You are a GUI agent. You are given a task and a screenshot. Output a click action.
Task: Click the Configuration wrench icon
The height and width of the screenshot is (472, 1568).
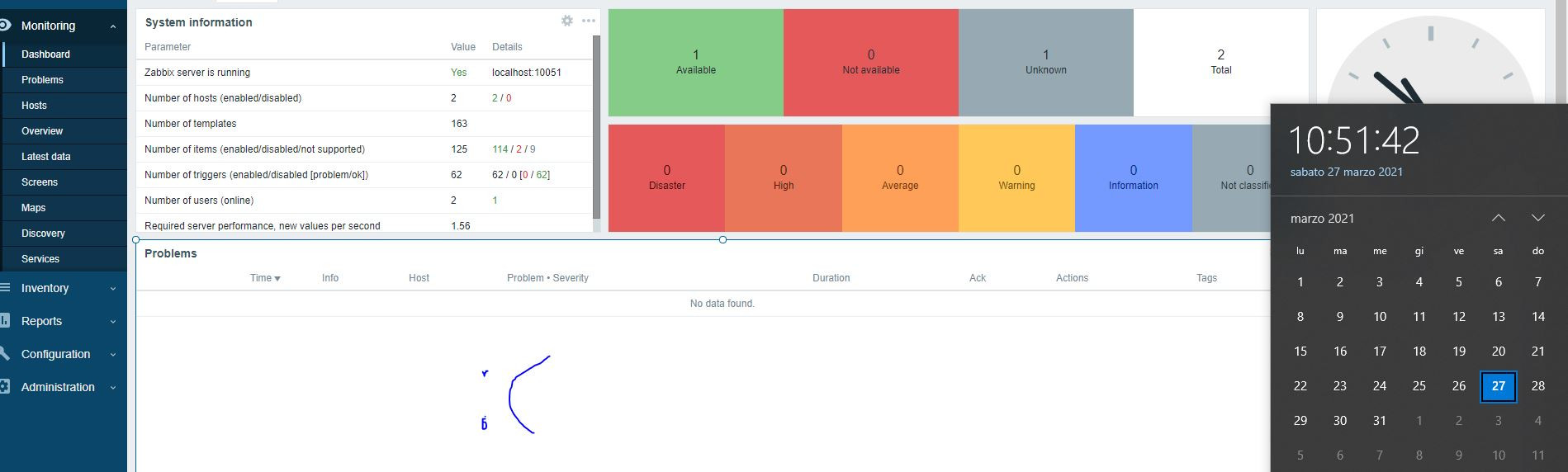[5, 354]
